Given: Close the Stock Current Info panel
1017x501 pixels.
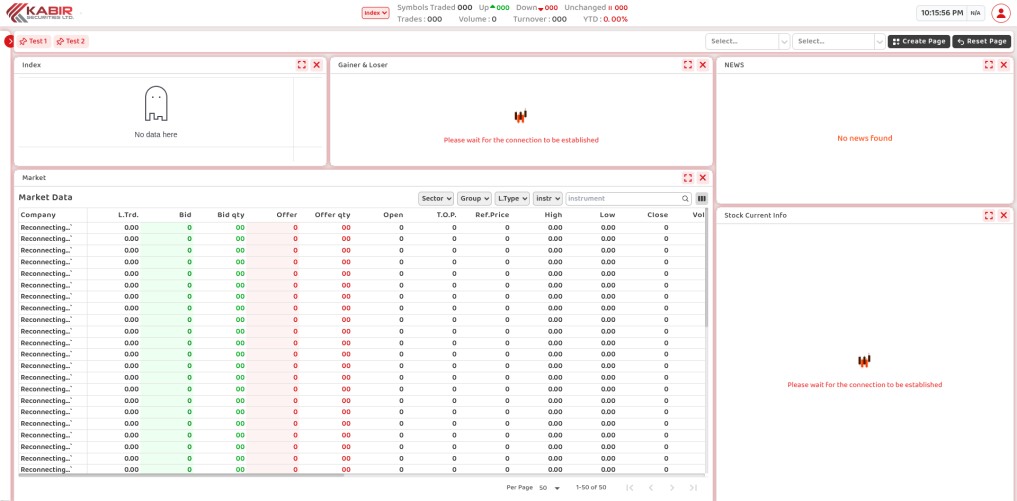Looking at the screenshot, I should (x=1003, y=215).
